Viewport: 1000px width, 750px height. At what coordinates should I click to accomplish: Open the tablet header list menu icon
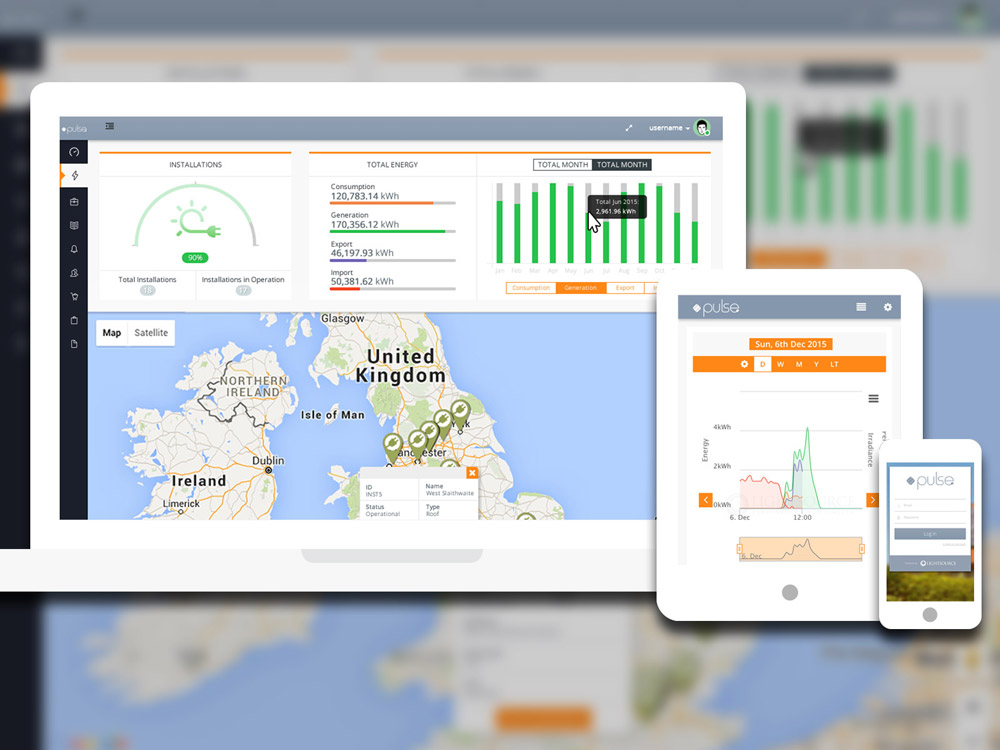[x=861, y=307]
